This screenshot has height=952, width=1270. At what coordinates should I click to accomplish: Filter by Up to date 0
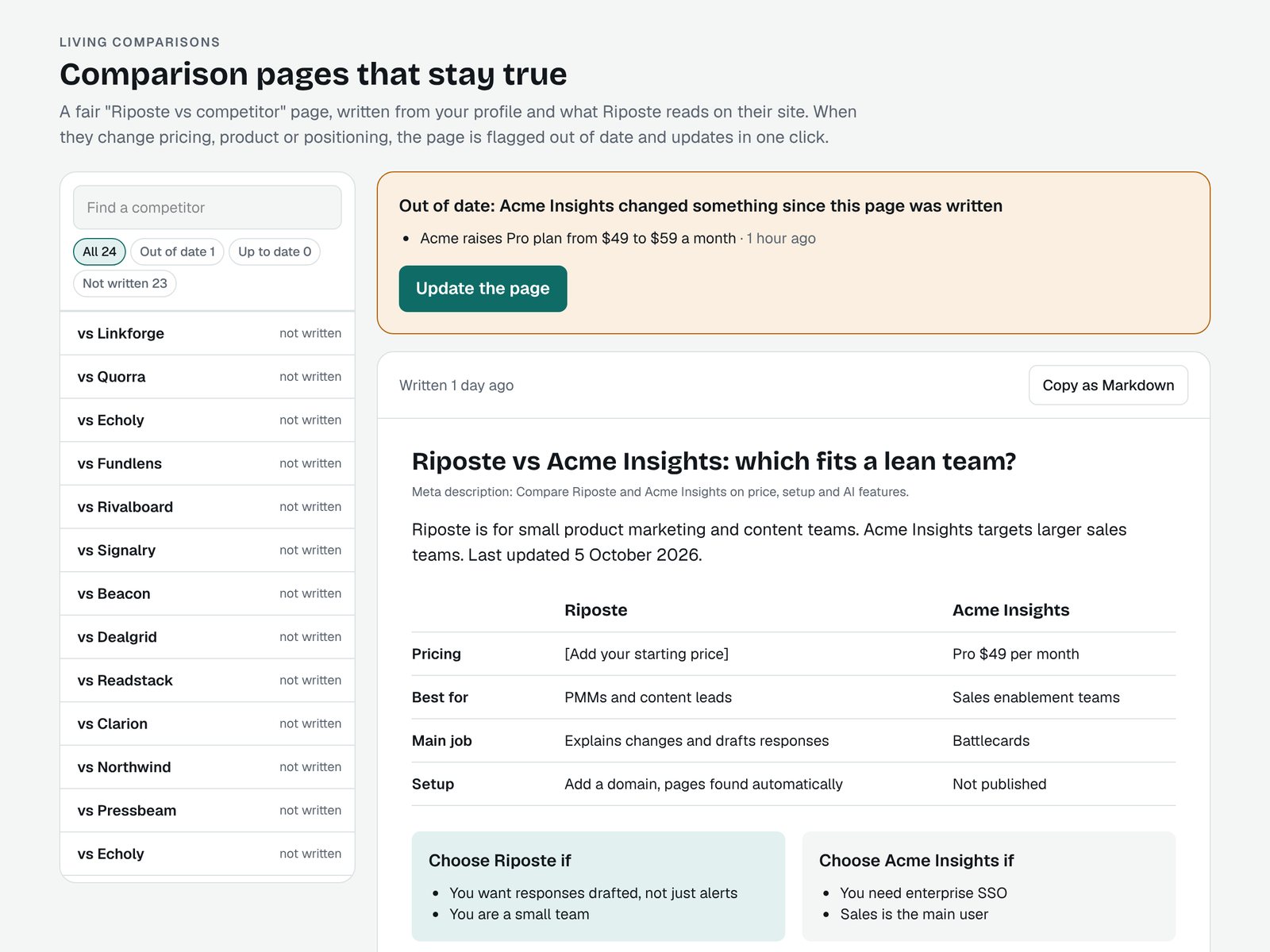click(275, 251)
